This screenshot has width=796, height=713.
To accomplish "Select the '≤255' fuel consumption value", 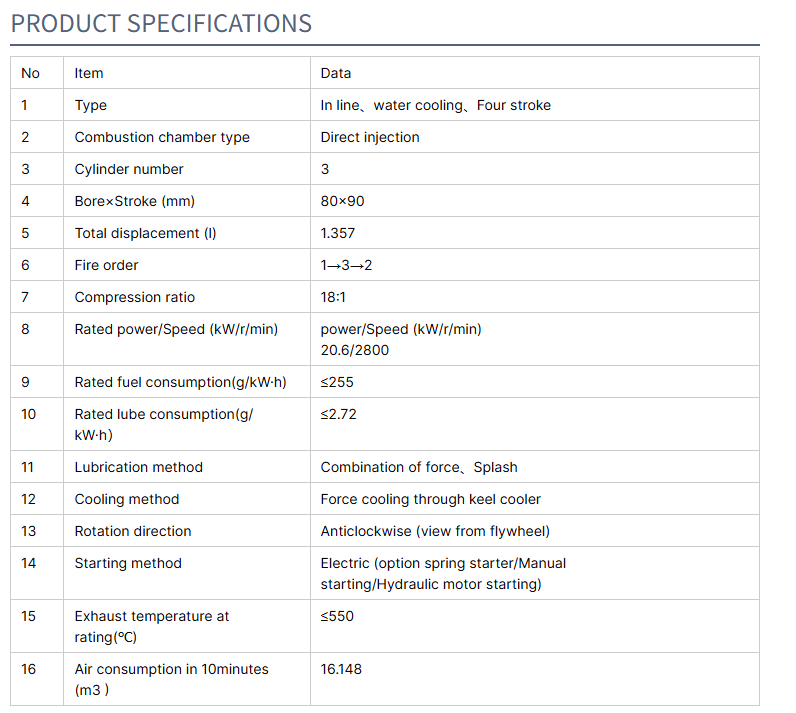I will point(337,382).
